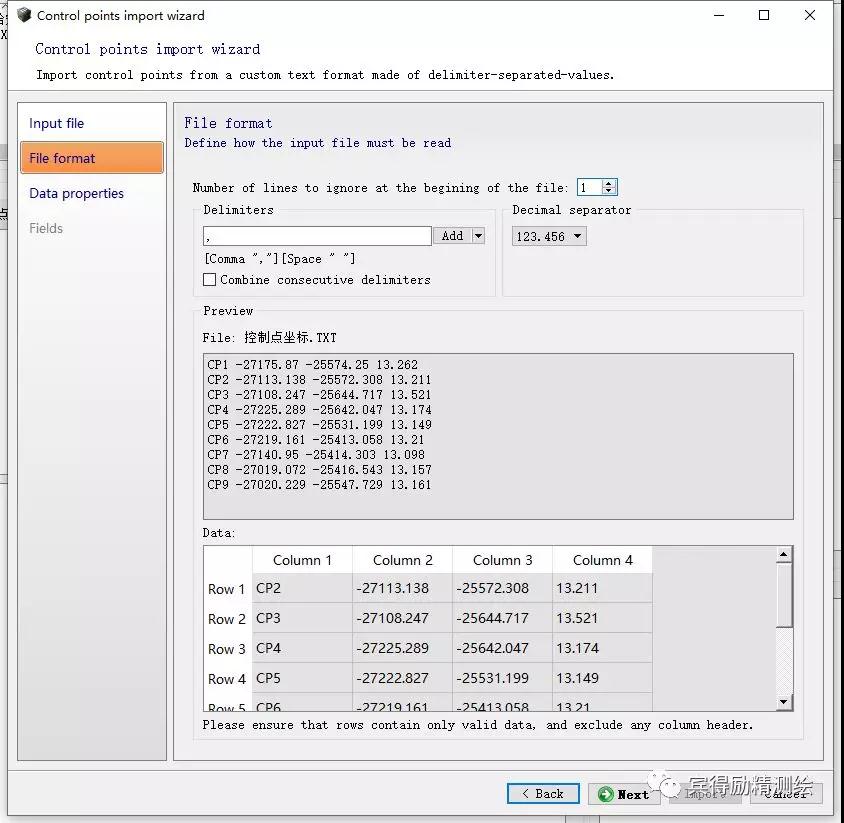Click the Row 1 header in data table
Screen dimensions: 844x823
point(227,589)
